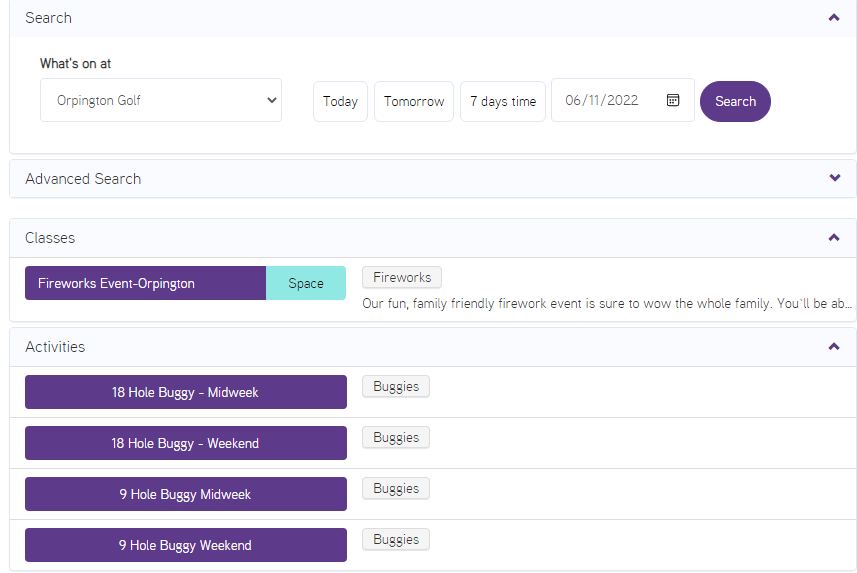Select the Today date shortcut
The image size is (857, 573).
coord(340,101)
